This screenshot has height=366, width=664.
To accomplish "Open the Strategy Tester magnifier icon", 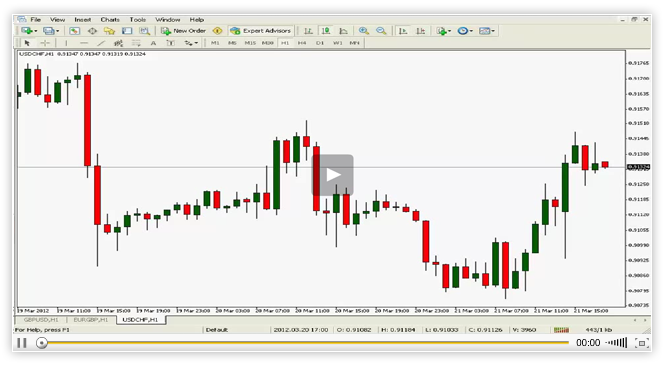I will point(145,31).
